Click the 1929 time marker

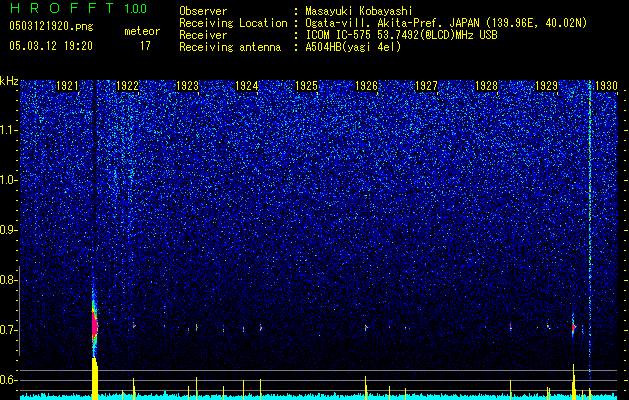coord(546,86)
